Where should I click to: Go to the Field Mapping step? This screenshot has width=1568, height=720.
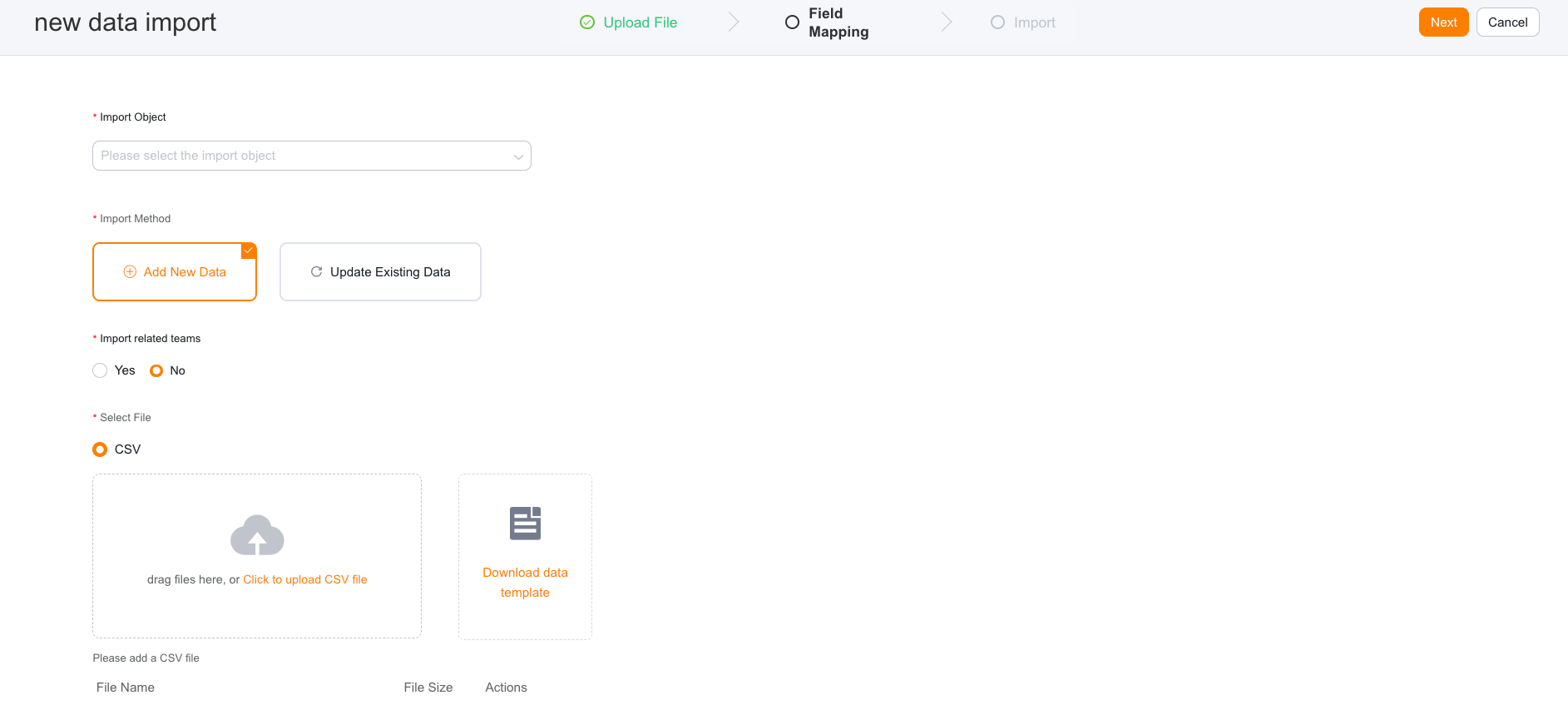838,22
